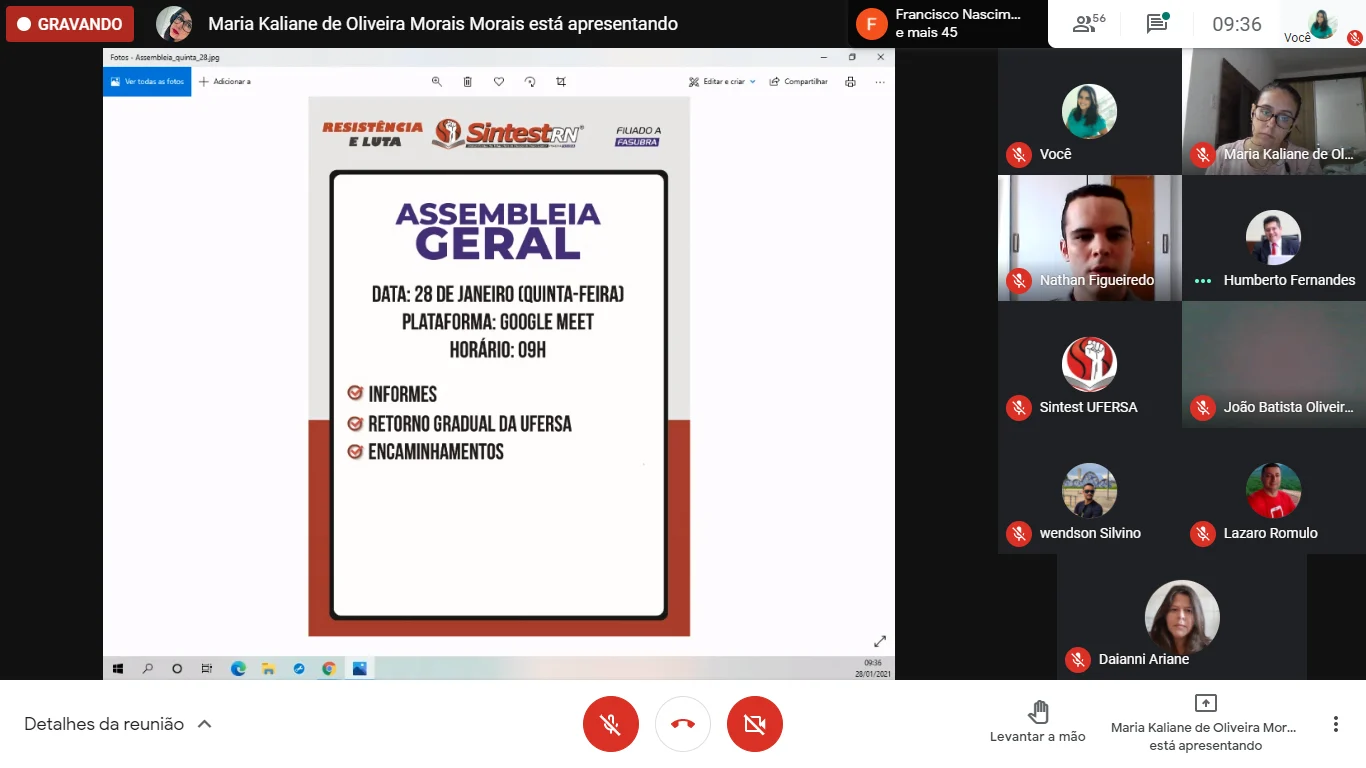Open presentation options for Maria Kaliane apresentando

click(1205, 722)
